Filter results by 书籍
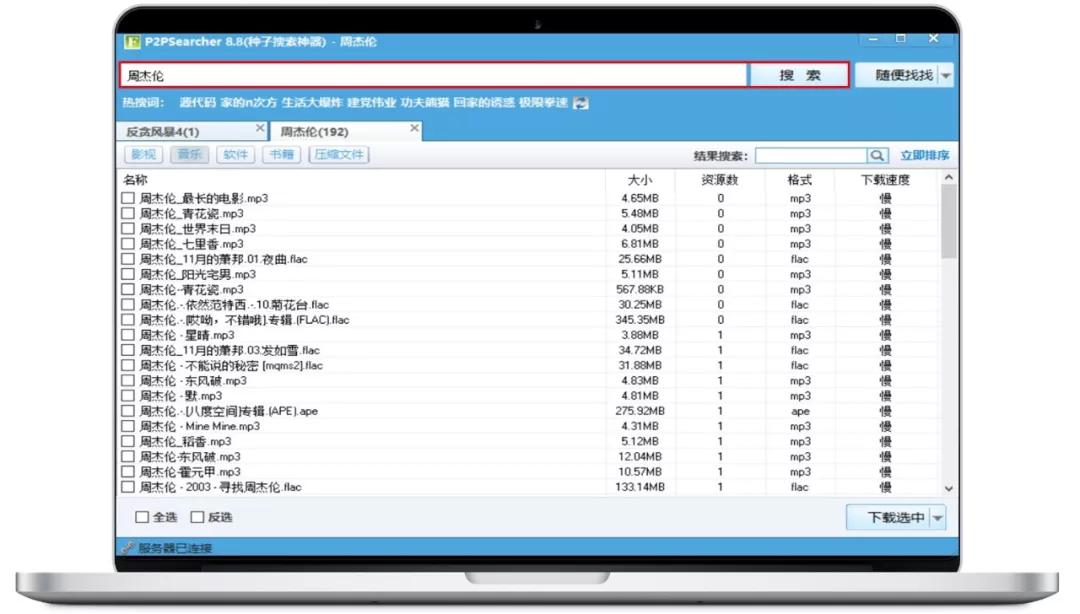The image size is (1080, 614). pos(282,155)
